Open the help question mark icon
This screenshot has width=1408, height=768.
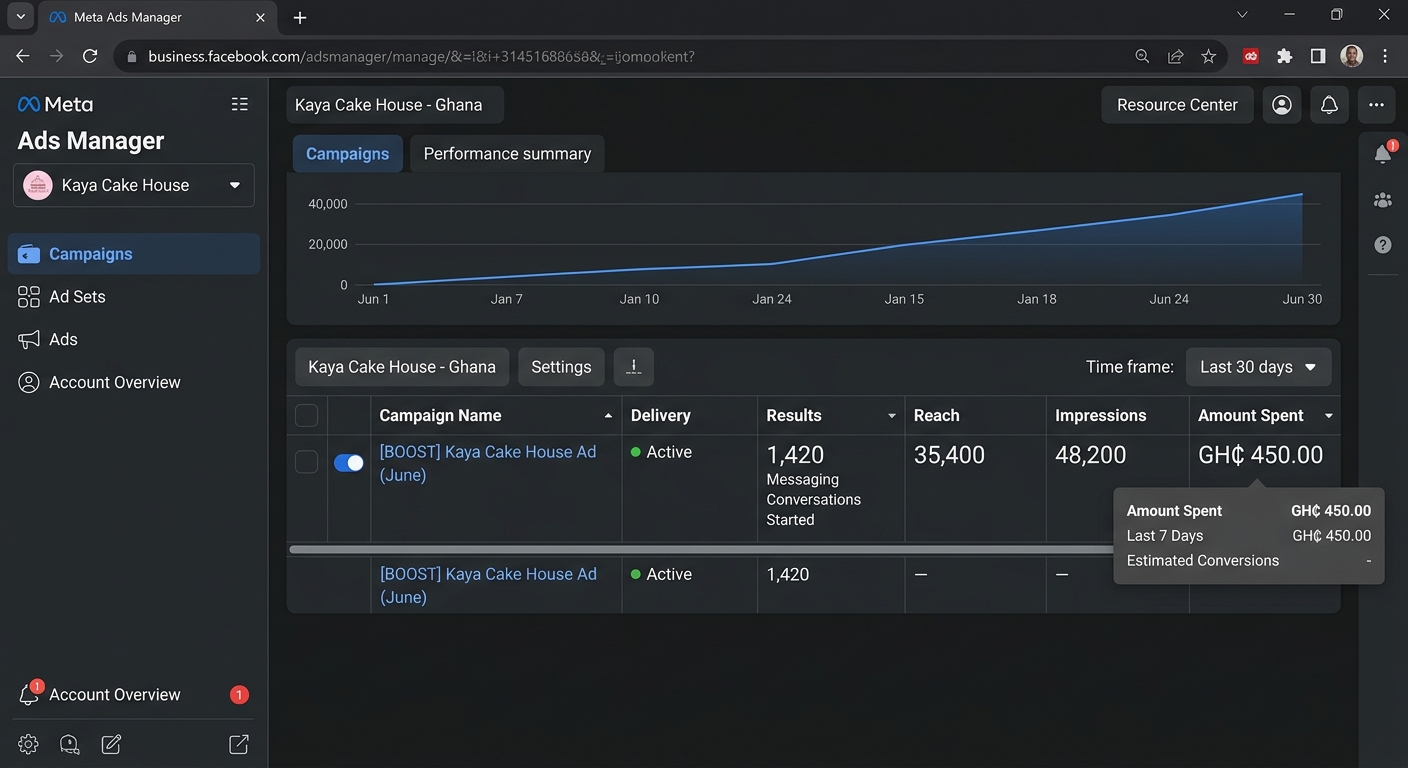(1383, 245)
